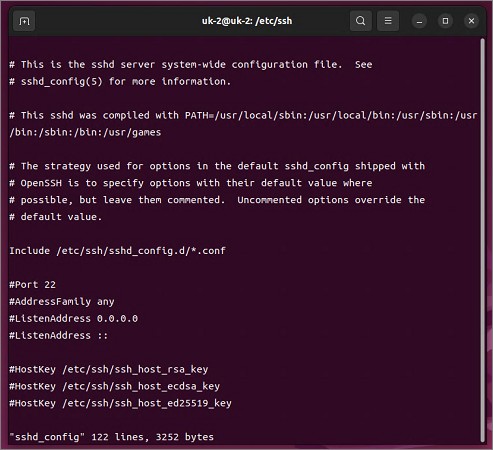Click the word PATH in the comment
Image resolution: width=493 pixels, height=450 pixels.
(197, 115)
